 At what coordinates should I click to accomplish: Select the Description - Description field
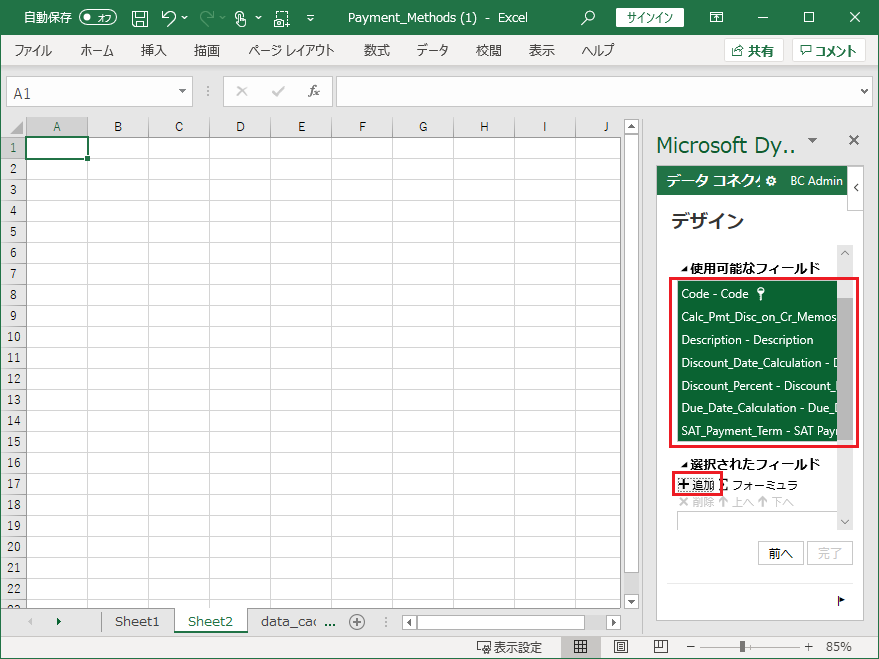point(757,340)
